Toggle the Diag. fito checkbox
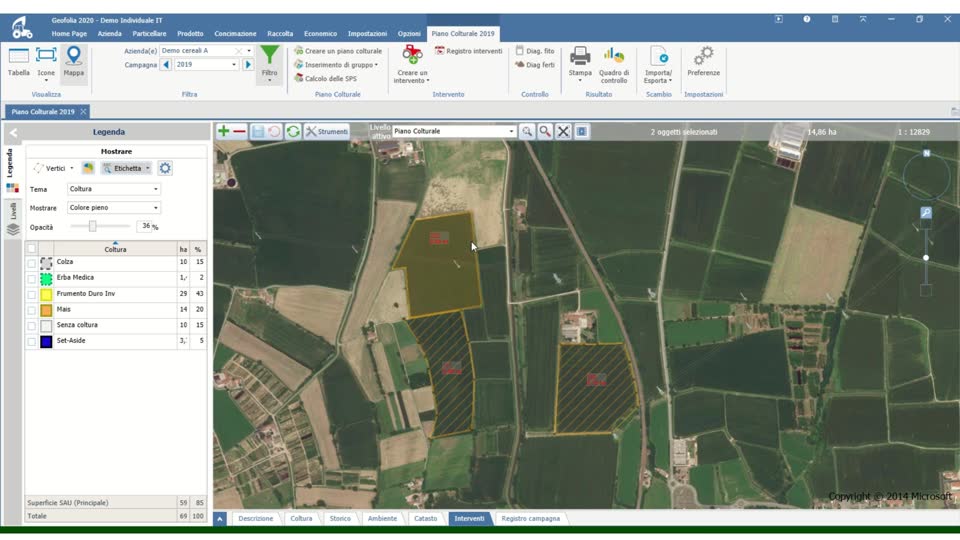 pyautogui.click(x=520, y=51)
